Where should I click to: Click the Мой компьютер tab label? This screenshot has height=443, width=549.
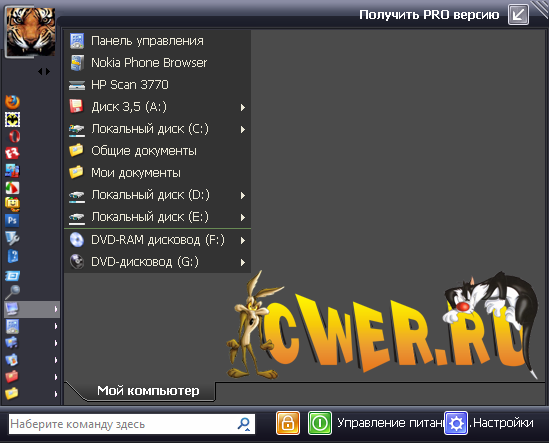click(x=148, y=390)
